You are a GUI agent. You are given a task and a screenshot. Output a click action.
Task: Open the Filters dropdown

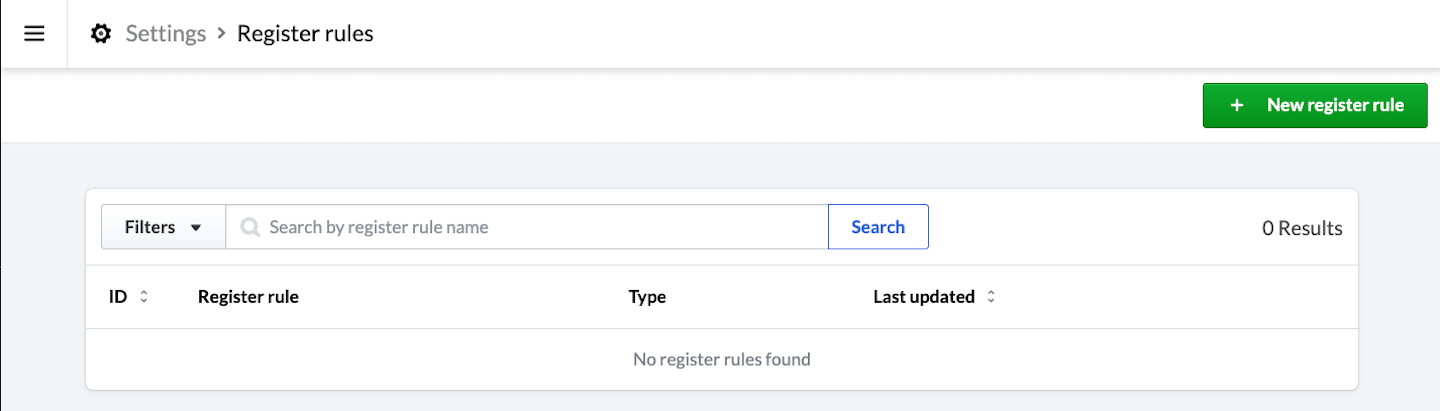coord(163,227)
